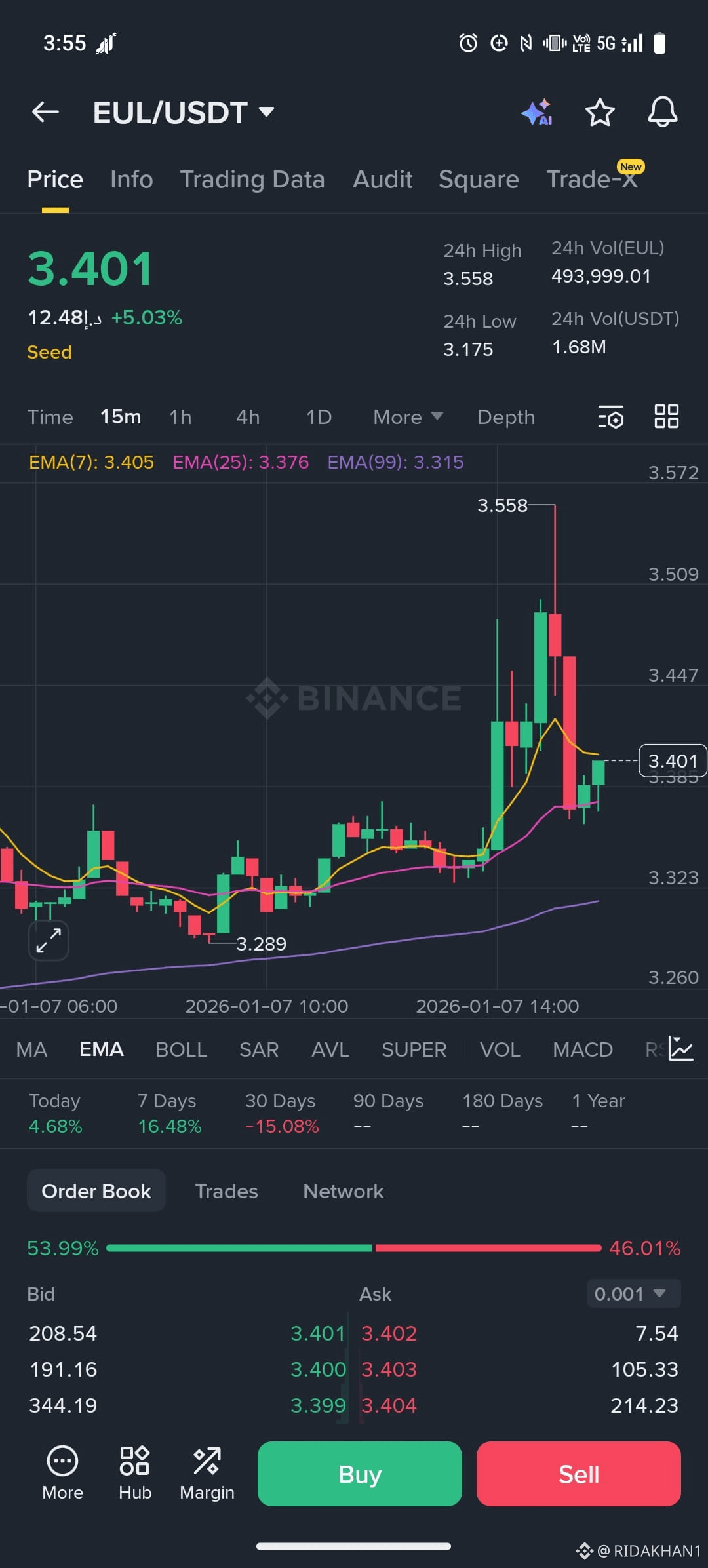Tap the 3.558 high marker on chart
The image size is (708, 1568).
pos(502,505)
